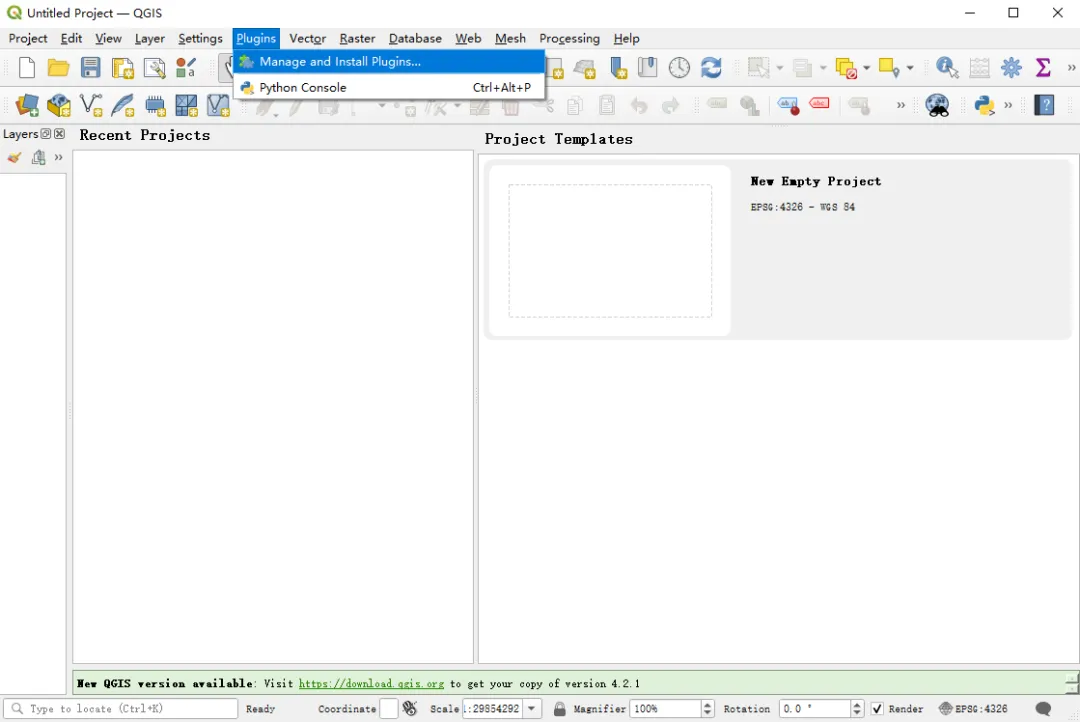Save the project with the floppy disk icon
This screenshot has height=722, width=1080.
pos(90,68)
